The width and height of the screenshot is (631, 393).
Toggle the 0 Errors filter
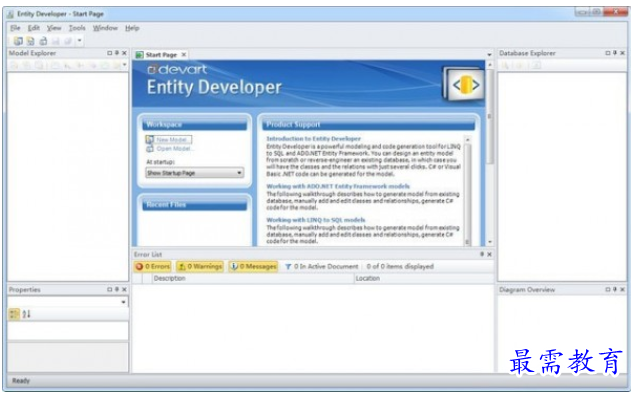point(153,266)
